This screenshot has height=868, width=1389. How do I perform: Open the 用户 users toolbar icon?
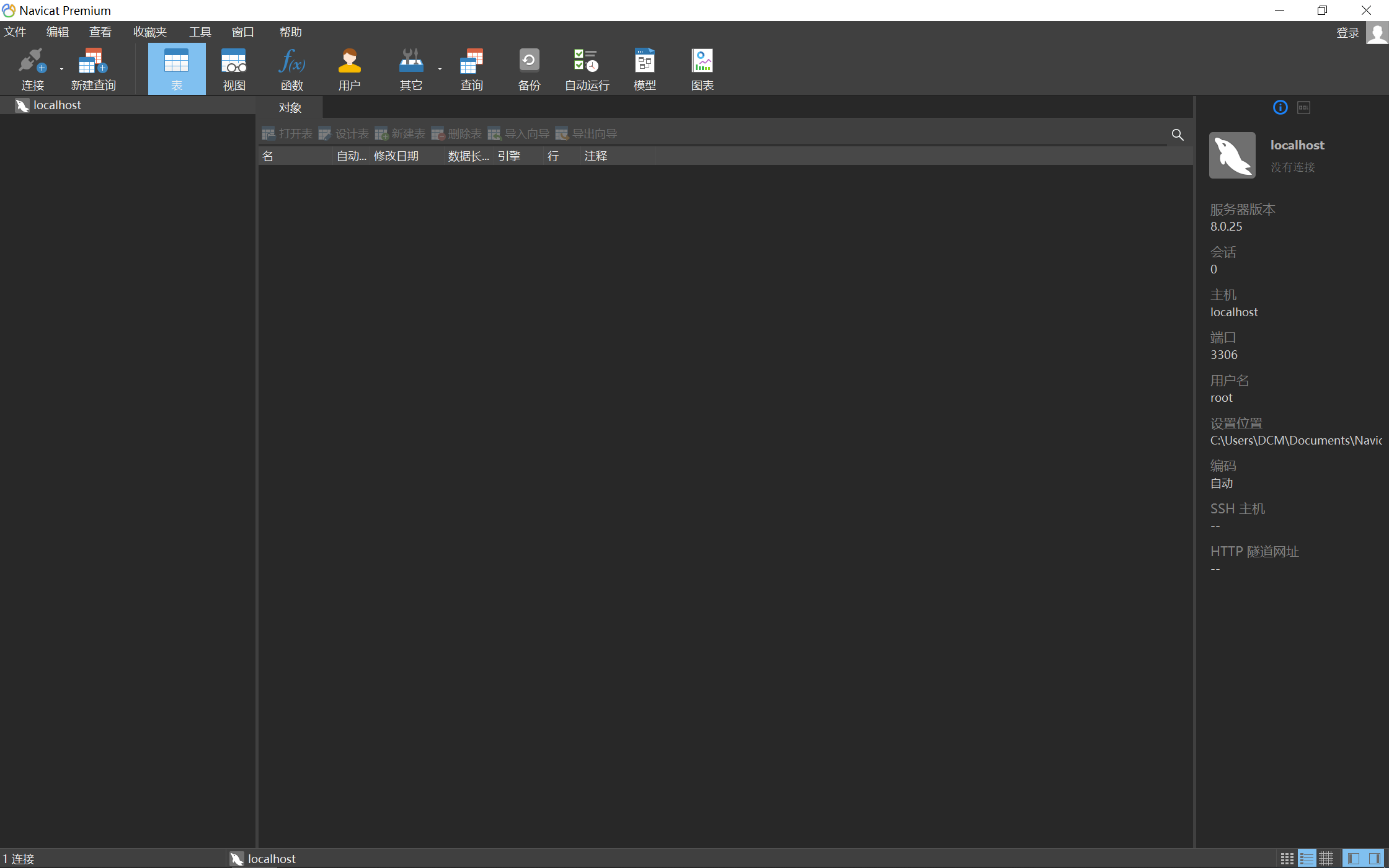coord(349,69)
